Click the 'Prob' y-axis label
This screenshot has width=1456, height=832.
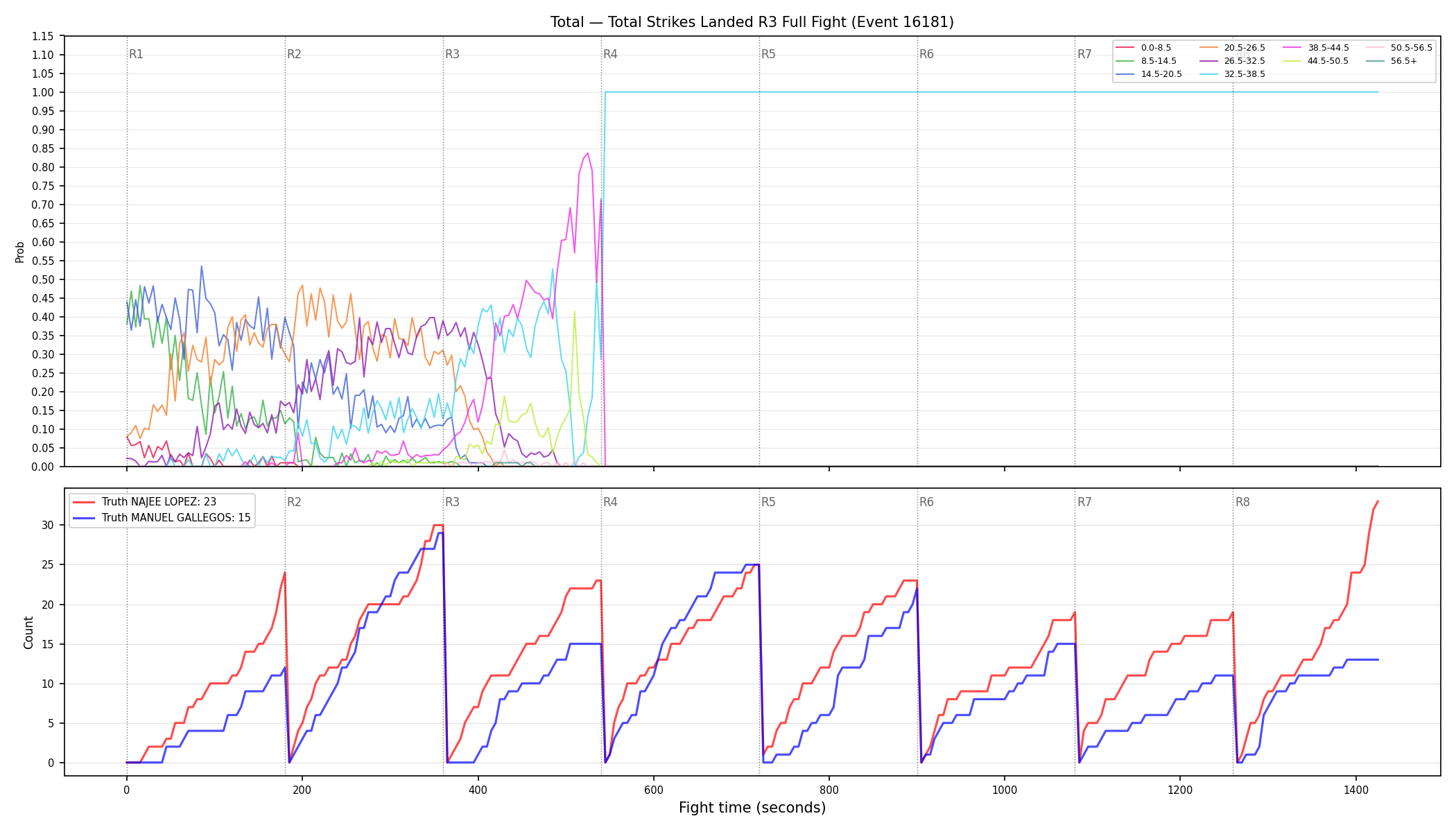click(20, 252)
